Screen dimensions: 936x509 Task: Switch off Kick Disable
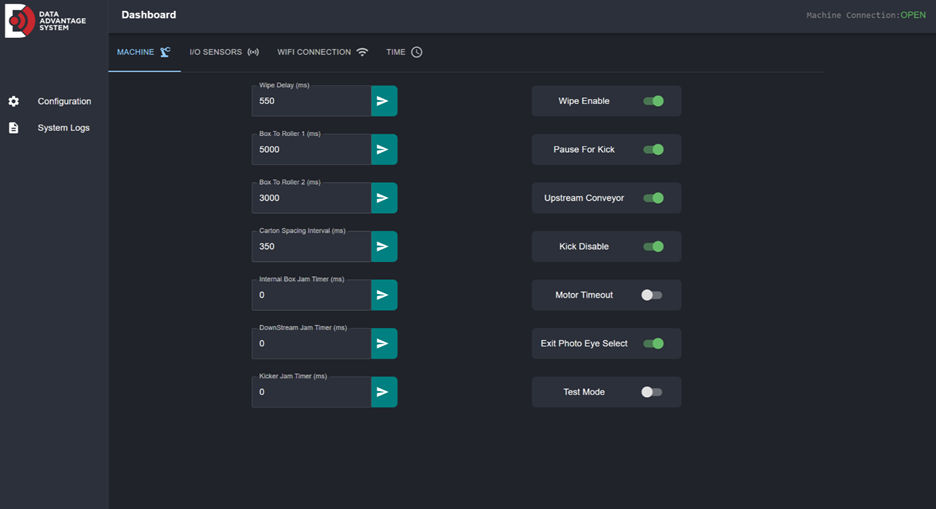[x=653, y=246]
